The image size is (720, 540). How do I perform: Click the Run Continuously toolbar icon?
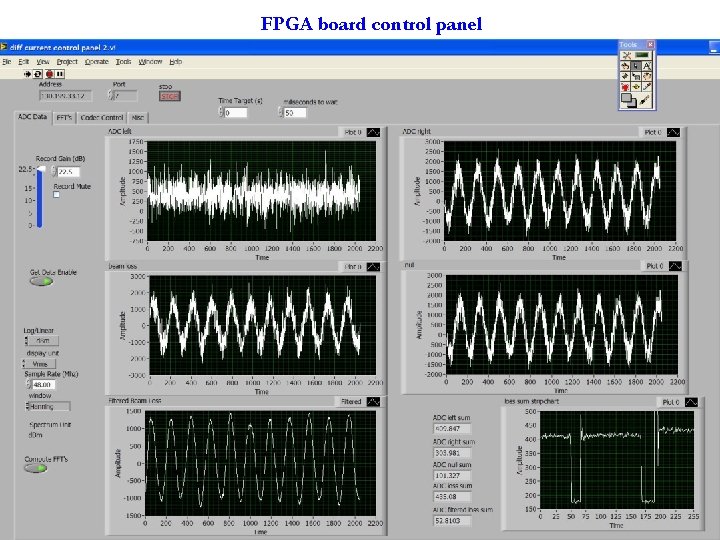tap(38, 73)
